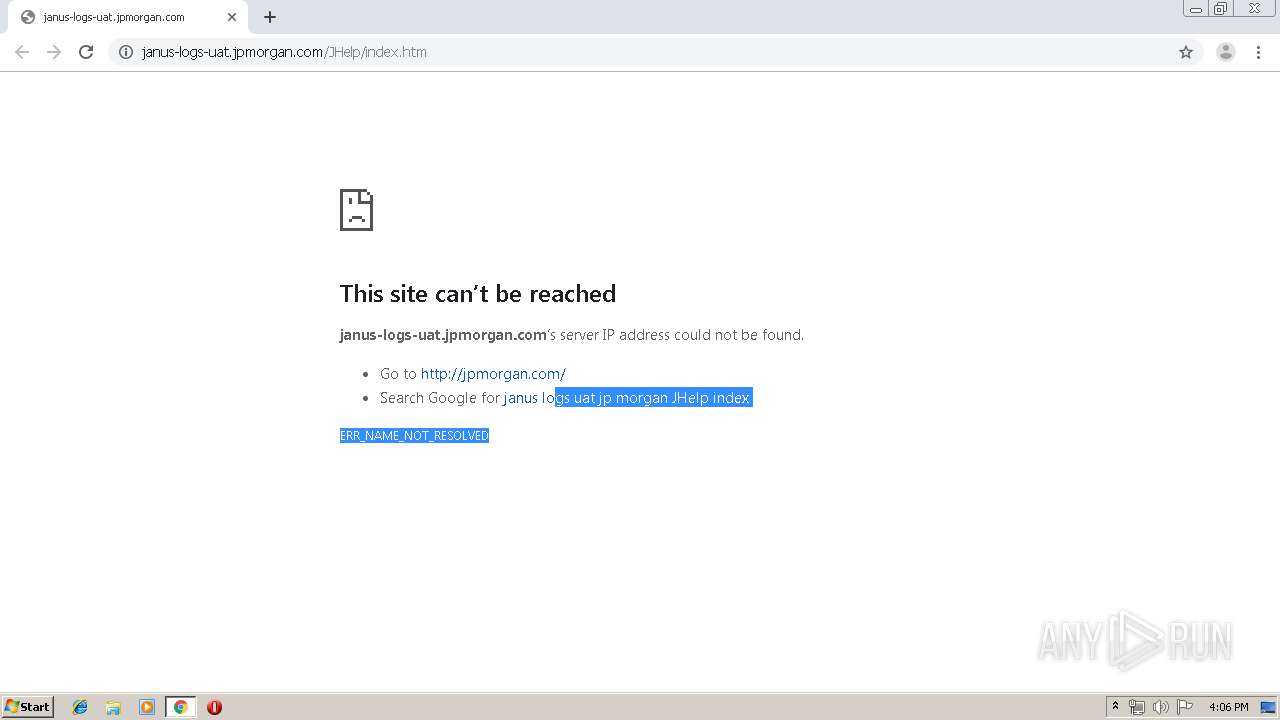1280x720 pixels.
Task: Click the browser back arrow
Action: [22, 52]
